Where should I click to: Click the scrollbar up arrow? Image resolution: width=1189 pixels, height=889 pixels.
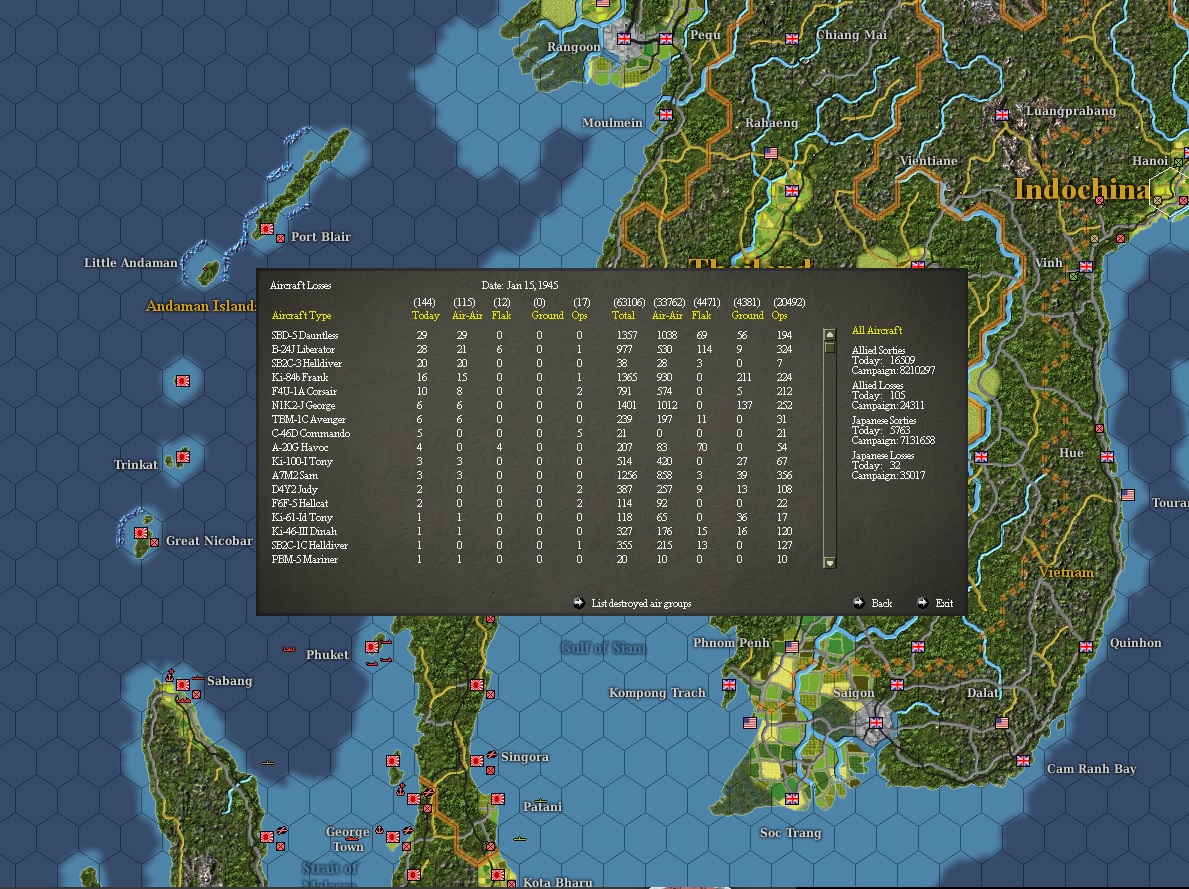pos(830,335)
